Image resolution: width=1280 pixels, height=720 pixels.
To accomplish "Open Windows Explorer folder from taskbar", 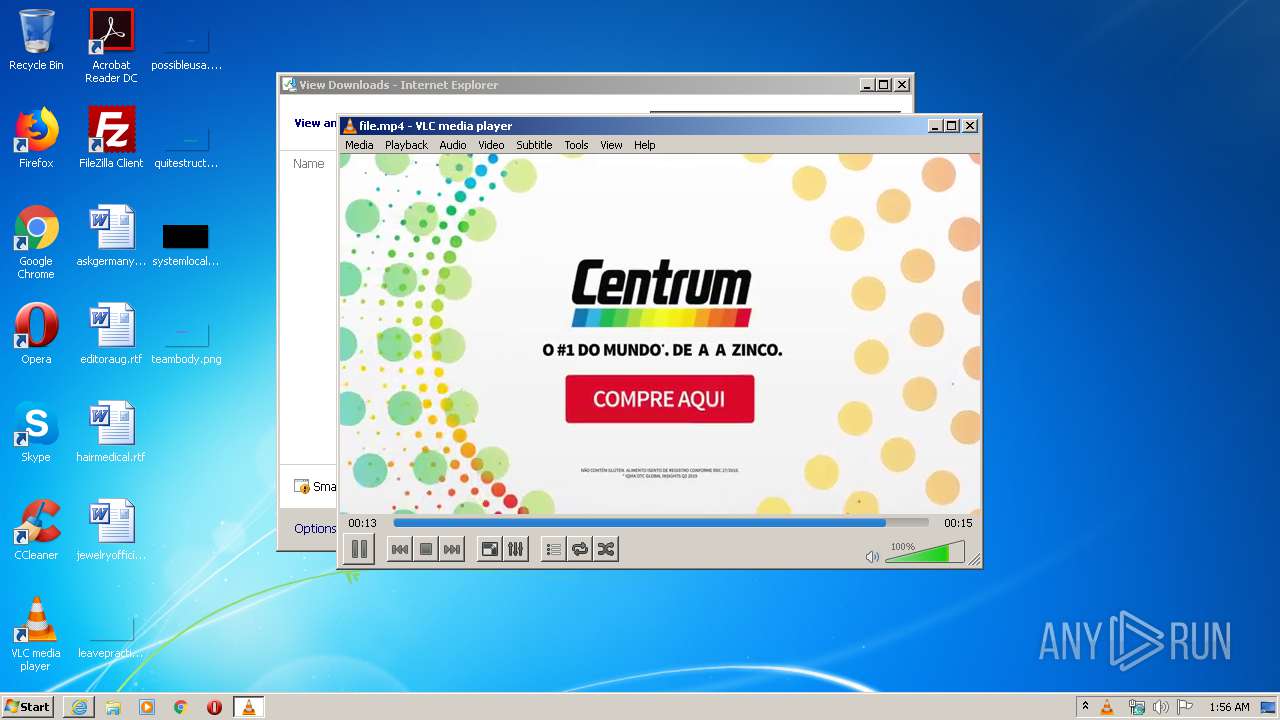I will (x=113, y=707).
